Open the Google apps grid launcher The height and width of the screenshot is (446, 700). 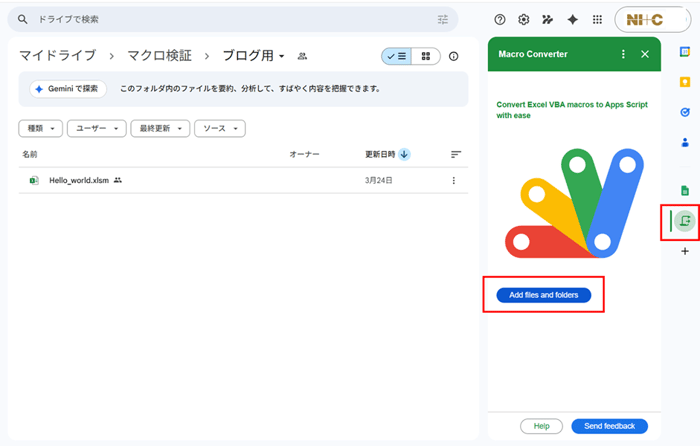point(598,19)
